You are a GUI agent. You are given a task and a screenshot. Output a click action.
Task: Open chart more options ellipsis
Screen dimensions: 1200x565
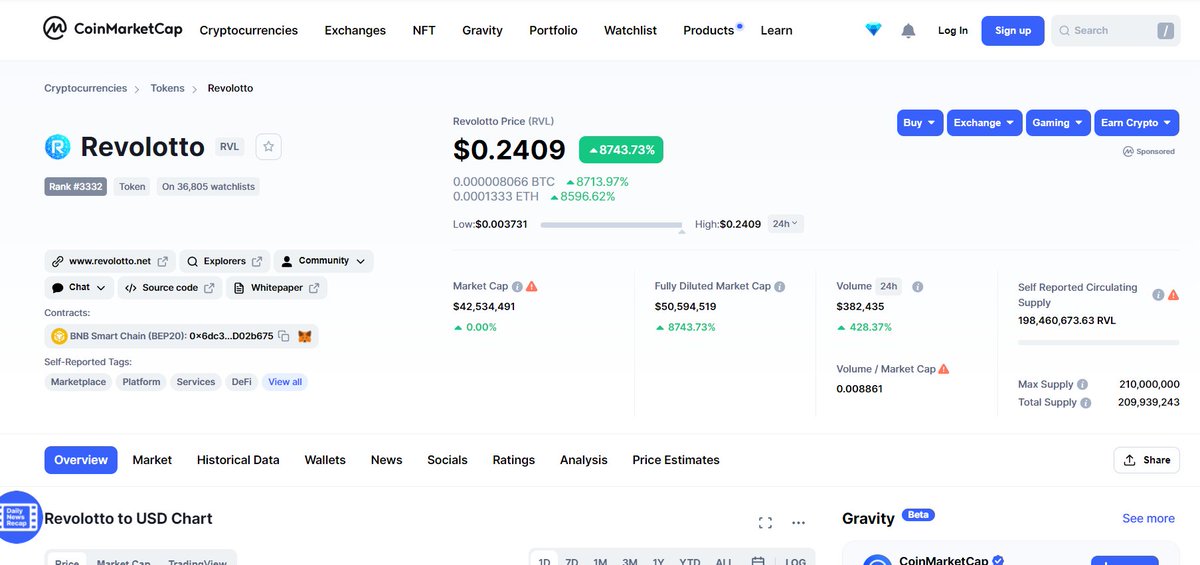tap(798, 522)
